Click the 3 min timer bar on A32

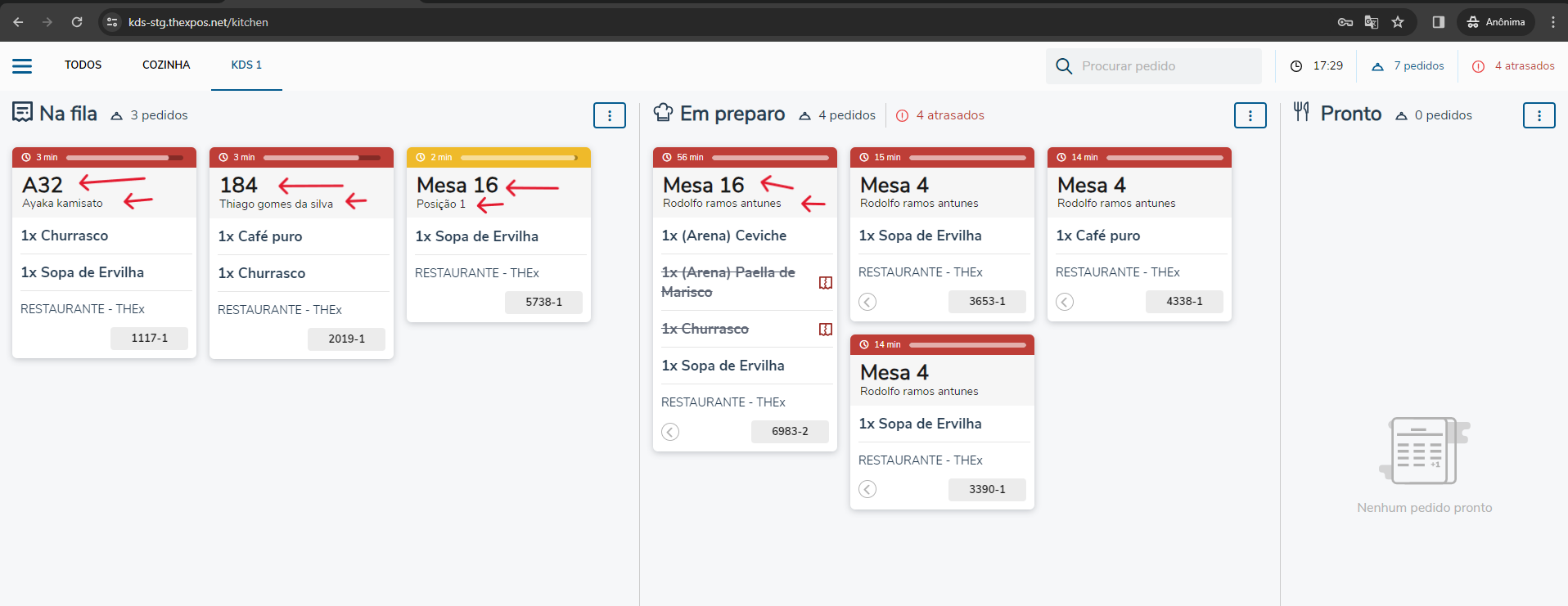tap(124, 158)
